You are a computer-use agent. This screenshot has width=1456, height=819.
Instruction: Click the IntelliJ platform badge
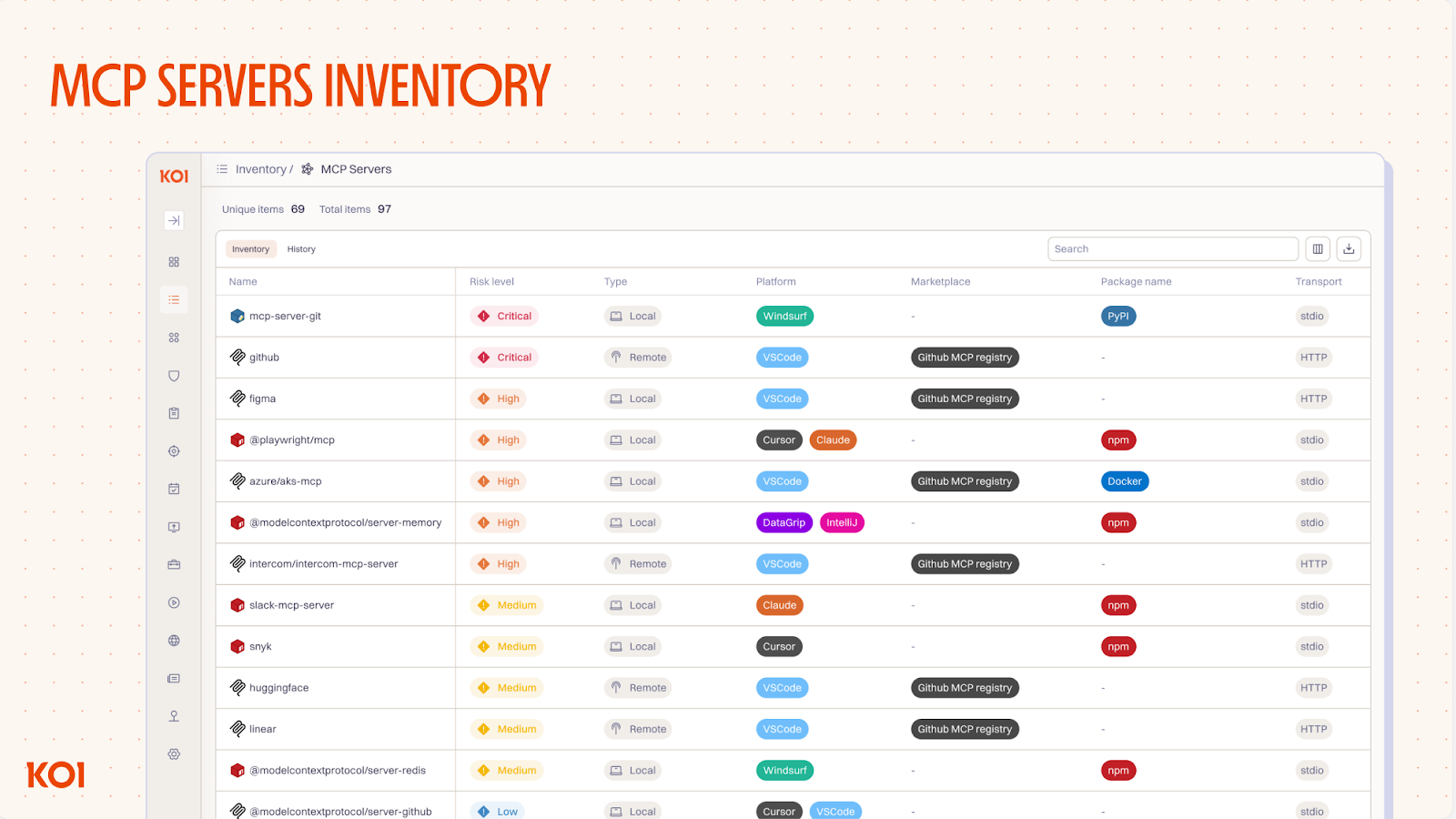pos(842,523)
